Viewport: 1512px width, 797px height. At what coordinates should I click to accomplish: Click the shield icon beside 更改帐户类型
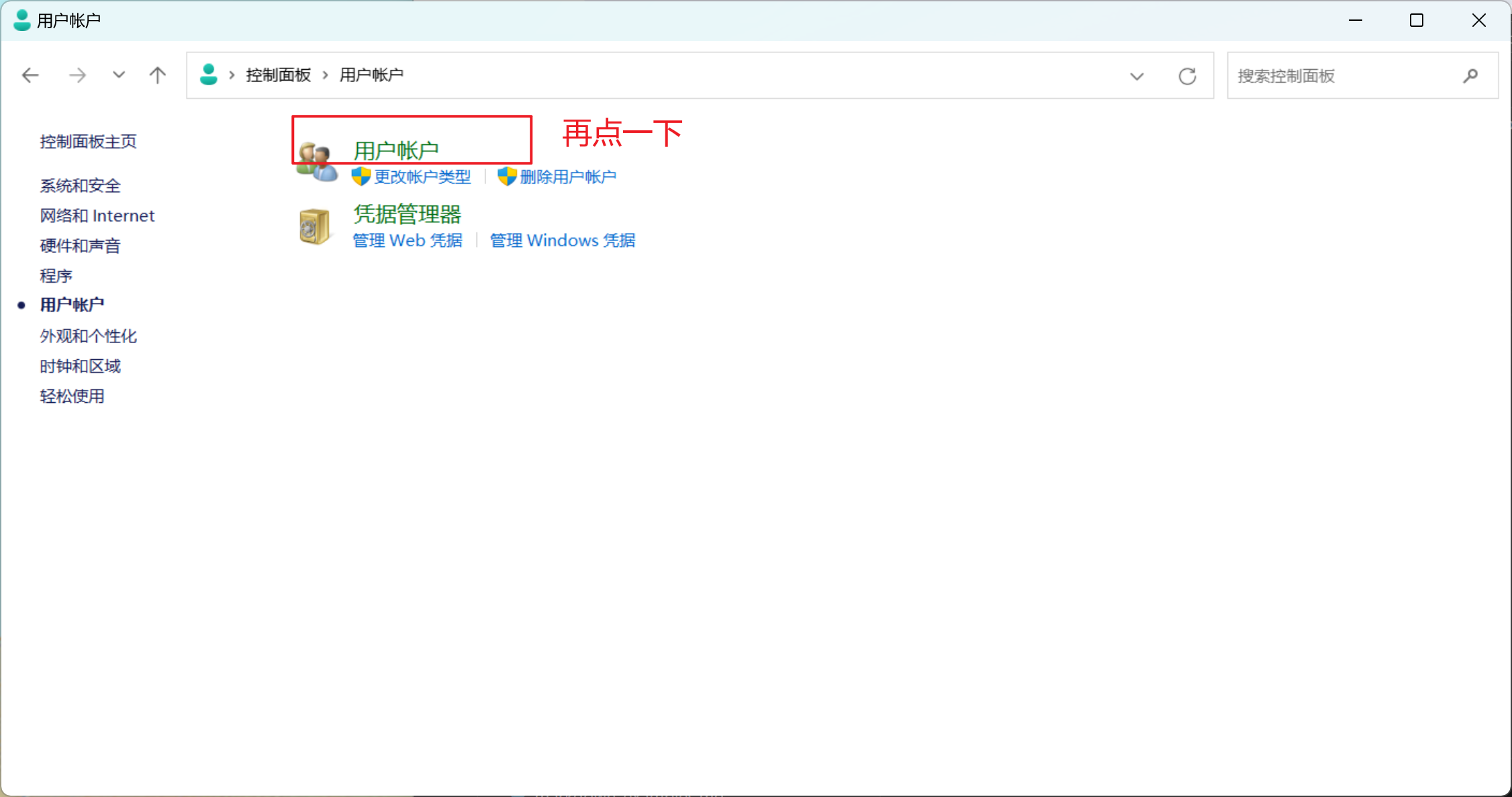tap(361, 177)
